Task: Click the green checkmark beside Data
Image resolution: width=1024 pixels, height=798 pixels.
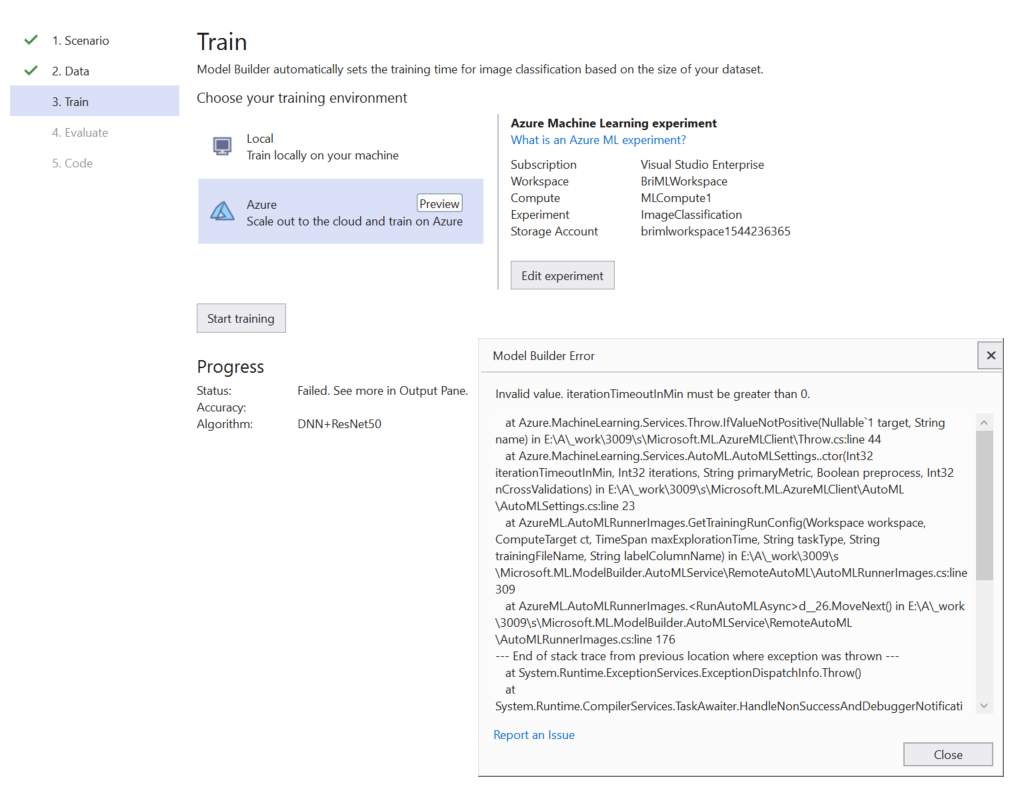Action: tap(31, 71)
